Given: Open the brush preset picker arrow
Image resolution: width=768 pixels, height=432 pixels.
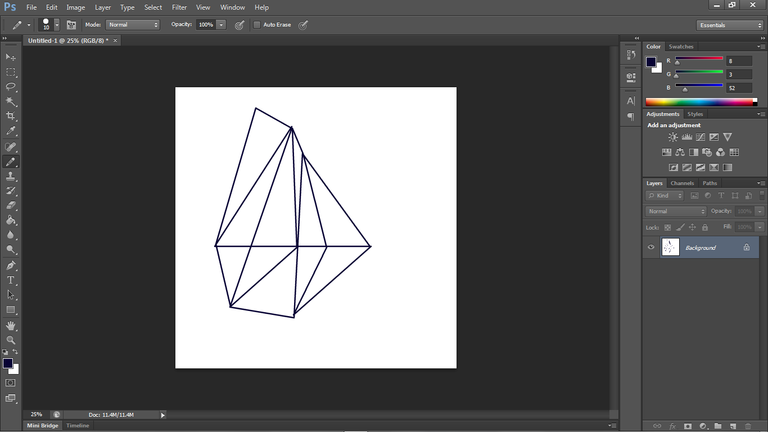Looking at the screenshot, I should coord(57,24).
